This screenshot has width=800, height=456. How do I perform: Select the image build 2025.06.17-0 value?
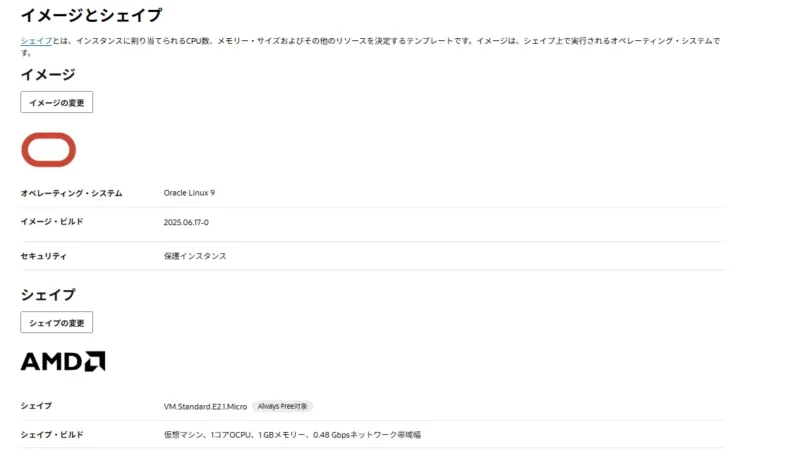click(x=186, y=222)
